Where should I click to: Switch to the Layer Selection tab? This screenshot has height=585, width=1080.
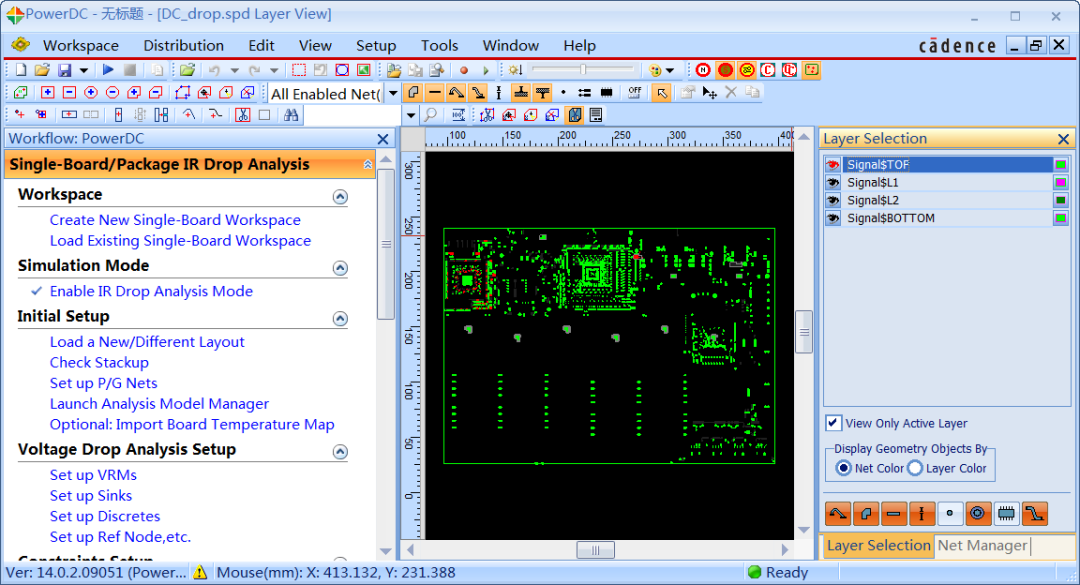(x=878, y=546)
